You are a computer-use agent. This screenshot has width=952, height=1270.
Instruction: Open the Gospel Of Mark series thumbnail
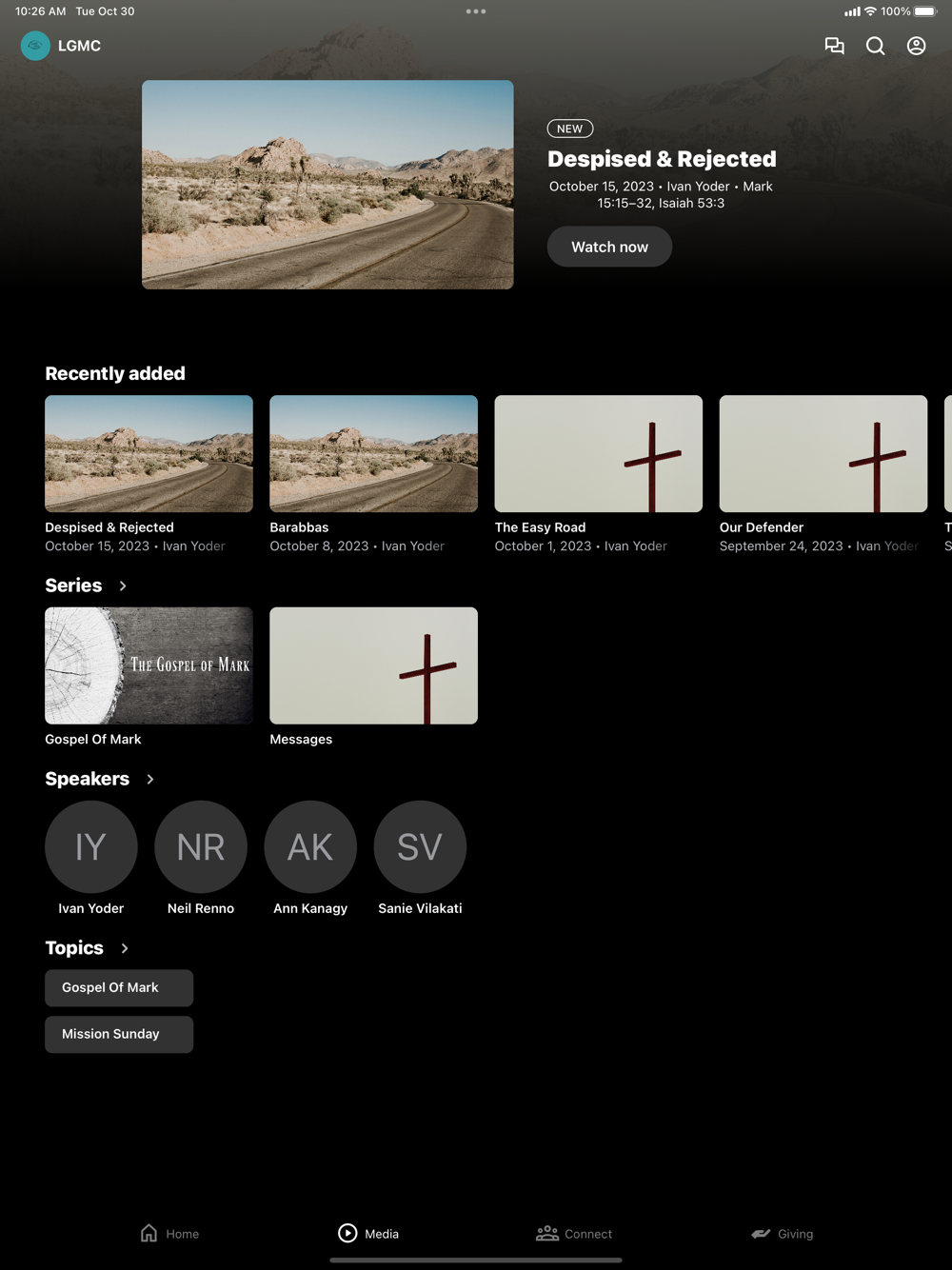[149, 665]
